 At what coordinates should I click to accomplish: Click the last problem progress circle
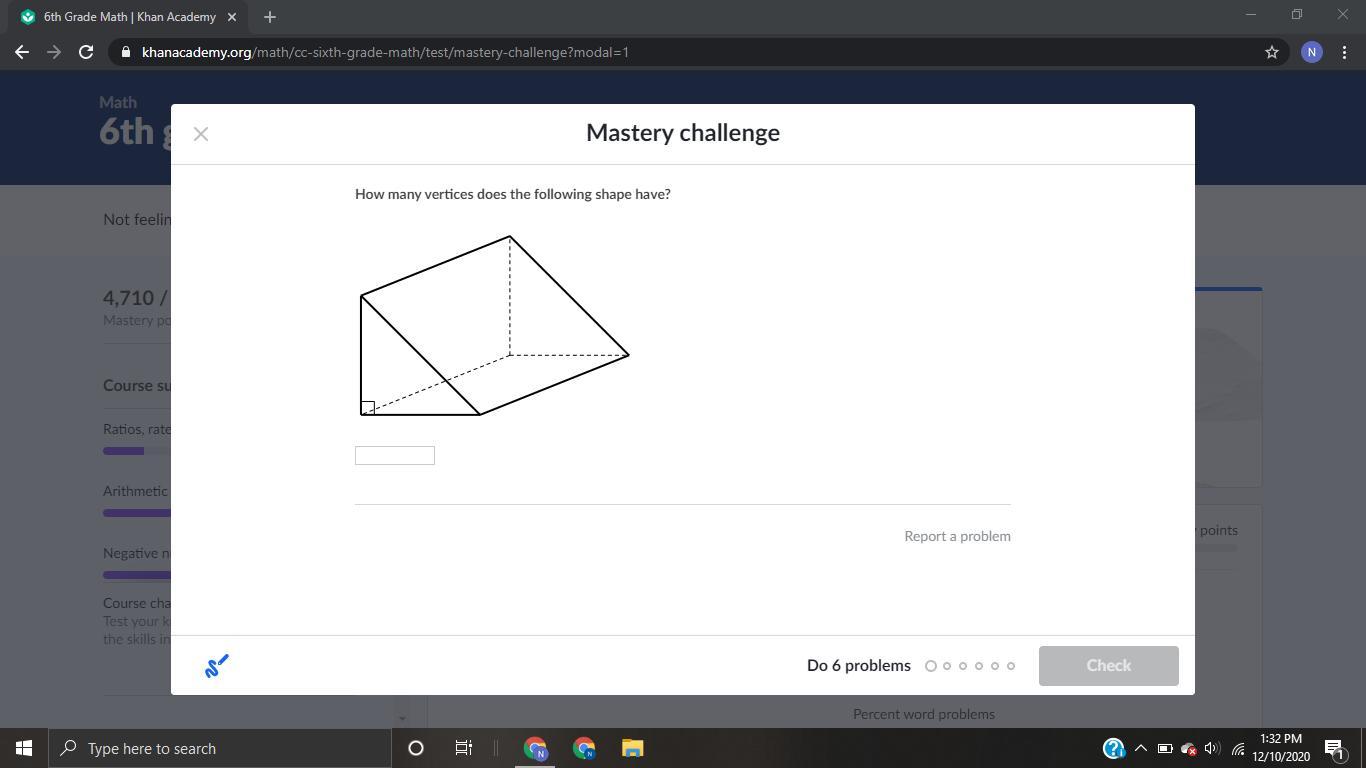pos(1011,666)
